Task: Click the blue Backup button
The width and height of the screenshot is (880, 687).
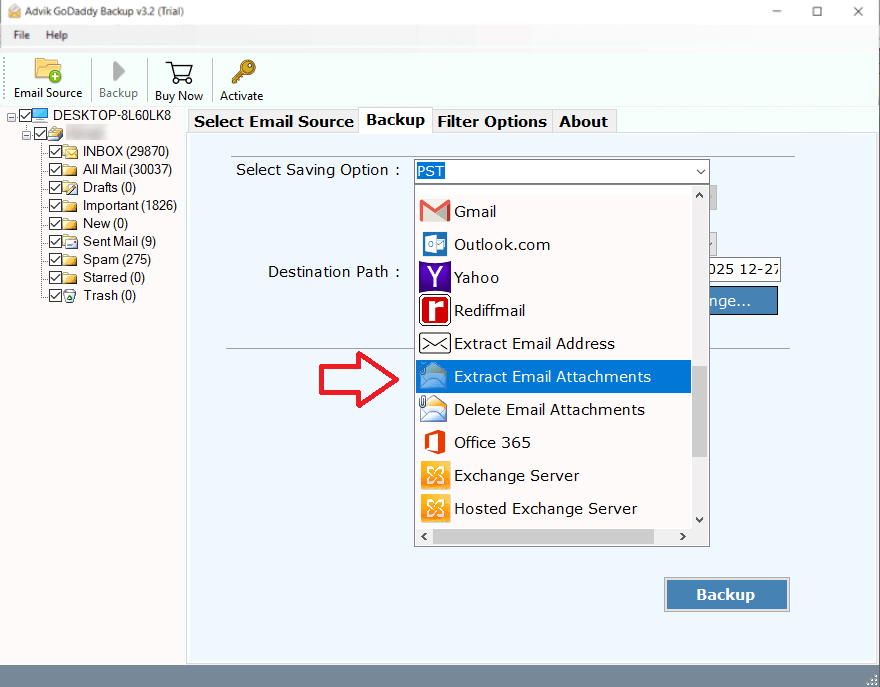Action: pyautogui.click(x=727, y=594)
